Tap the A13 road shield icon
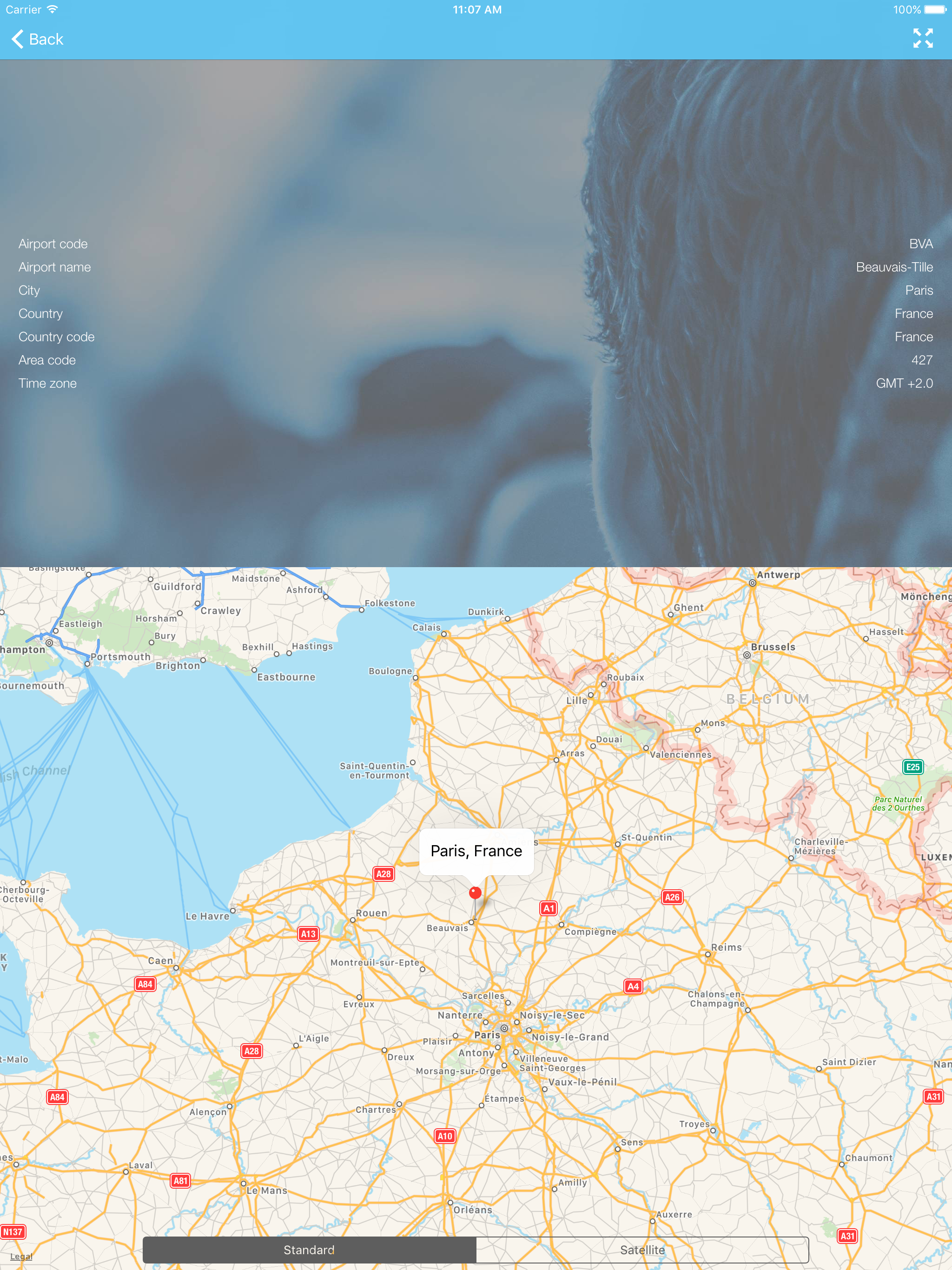This screenshot has width=952, height=1270. point(308,933)
